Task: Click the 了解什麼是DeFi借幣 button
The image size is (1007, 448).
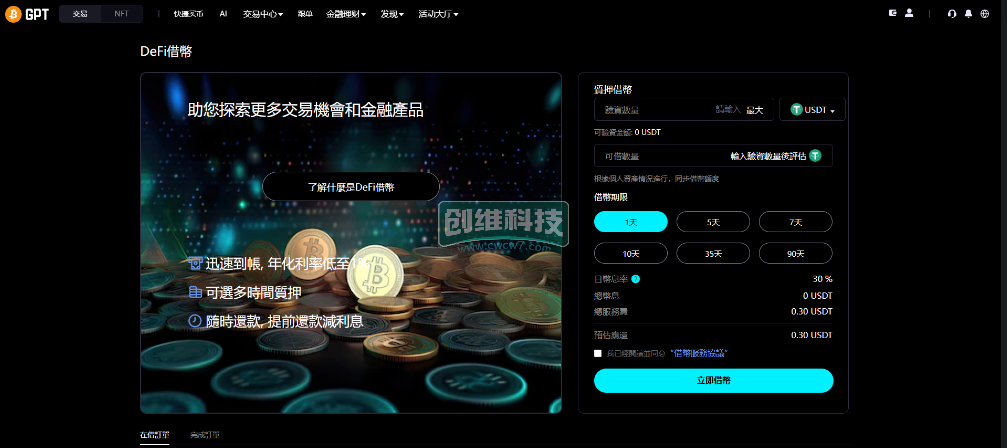Action: point(351,187)
